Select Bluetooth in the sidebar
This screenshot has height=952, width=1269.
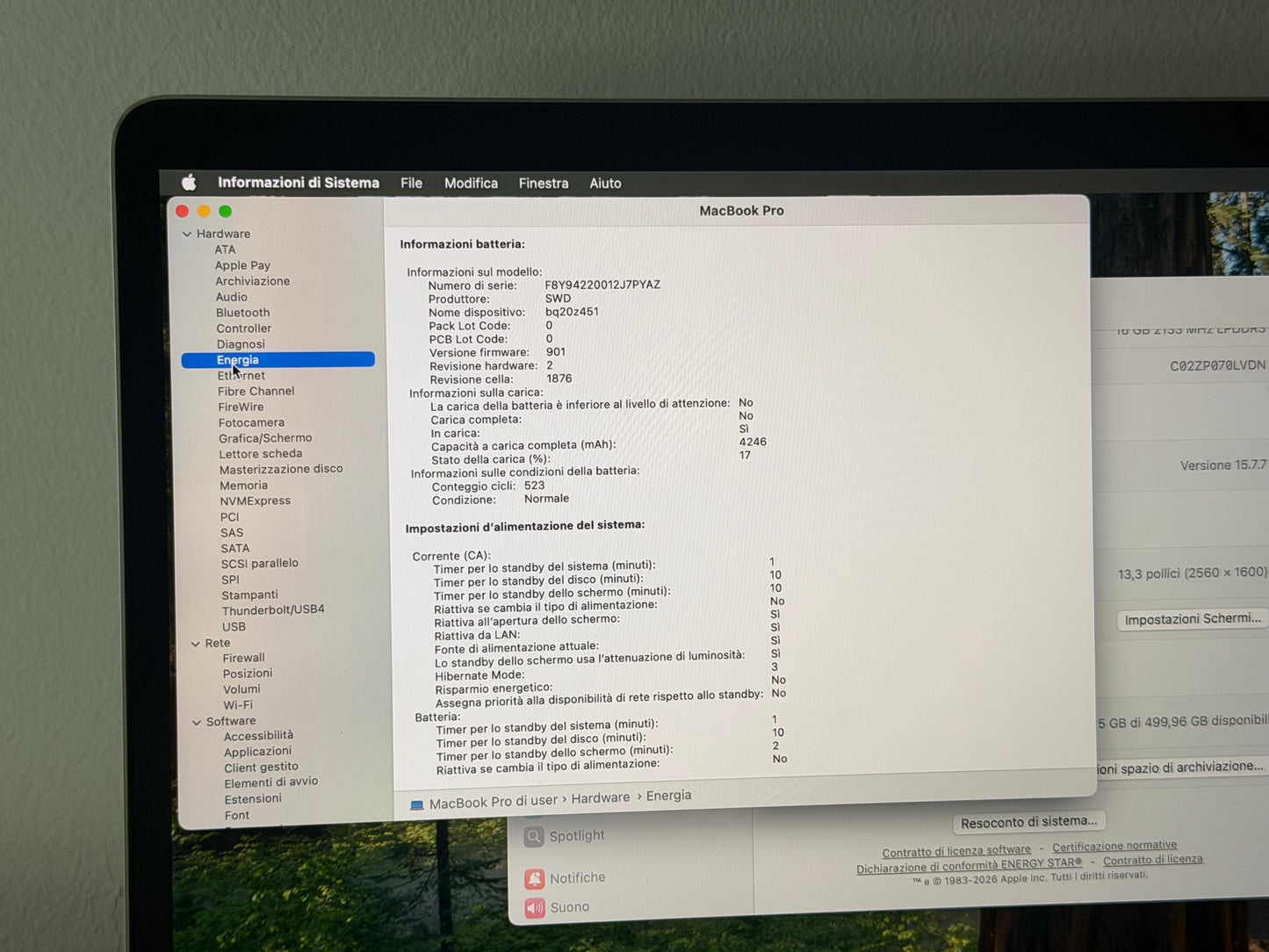243,313
